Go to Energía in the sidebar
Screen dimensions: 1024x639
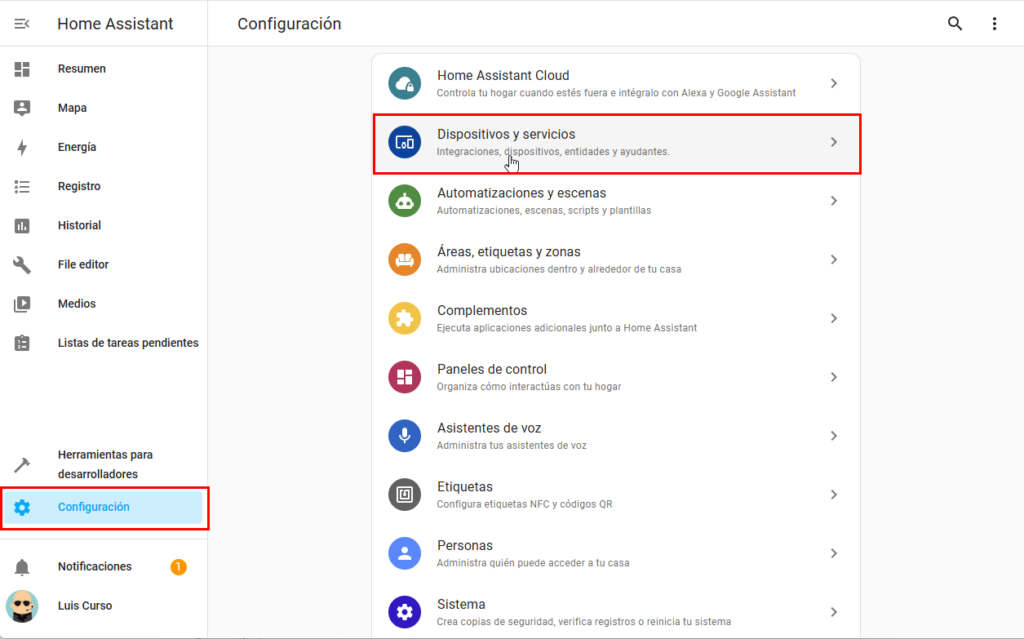pos(77,147)
